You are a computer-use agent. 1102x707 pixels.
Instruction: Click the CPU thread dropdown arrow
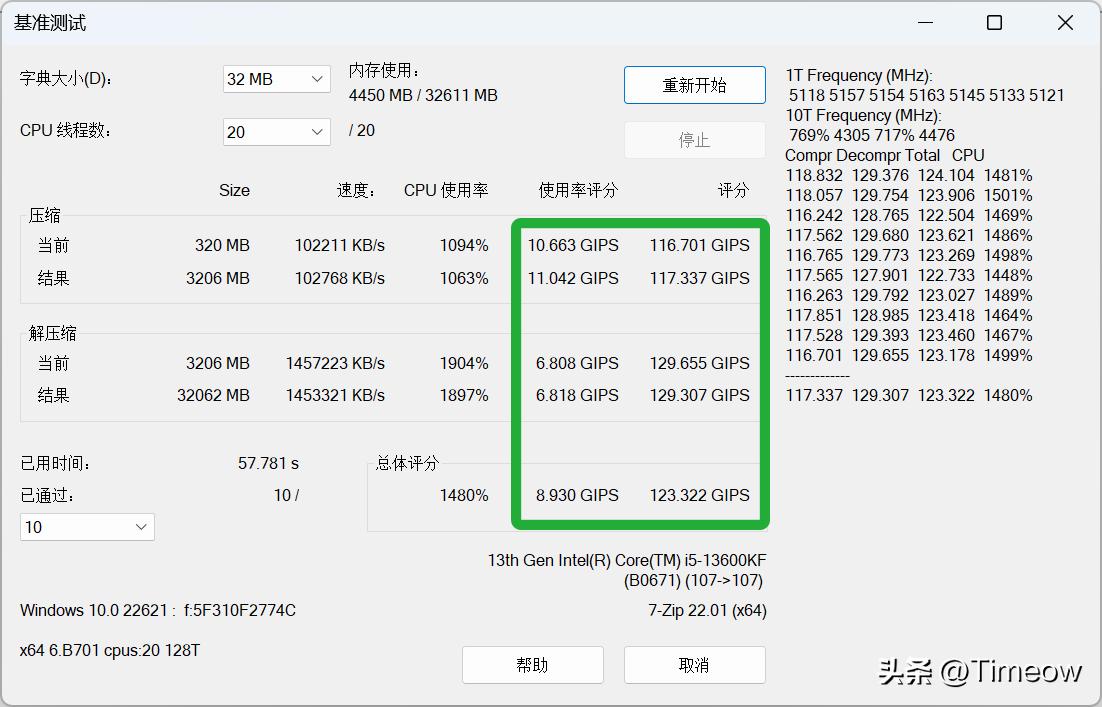click(319, 131)
